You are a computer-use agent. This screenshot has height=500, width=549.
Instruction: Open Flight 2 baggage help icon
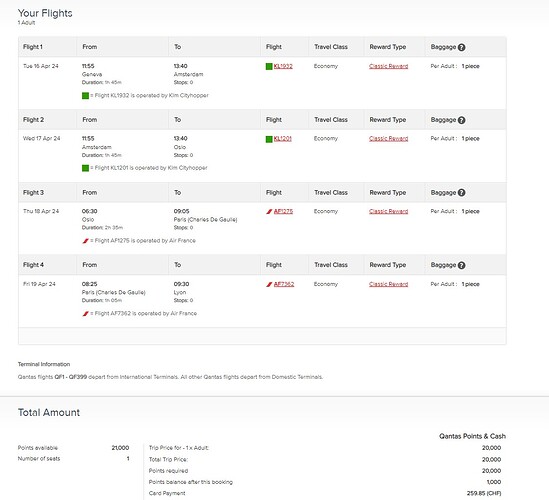click(x=461, y=120)
